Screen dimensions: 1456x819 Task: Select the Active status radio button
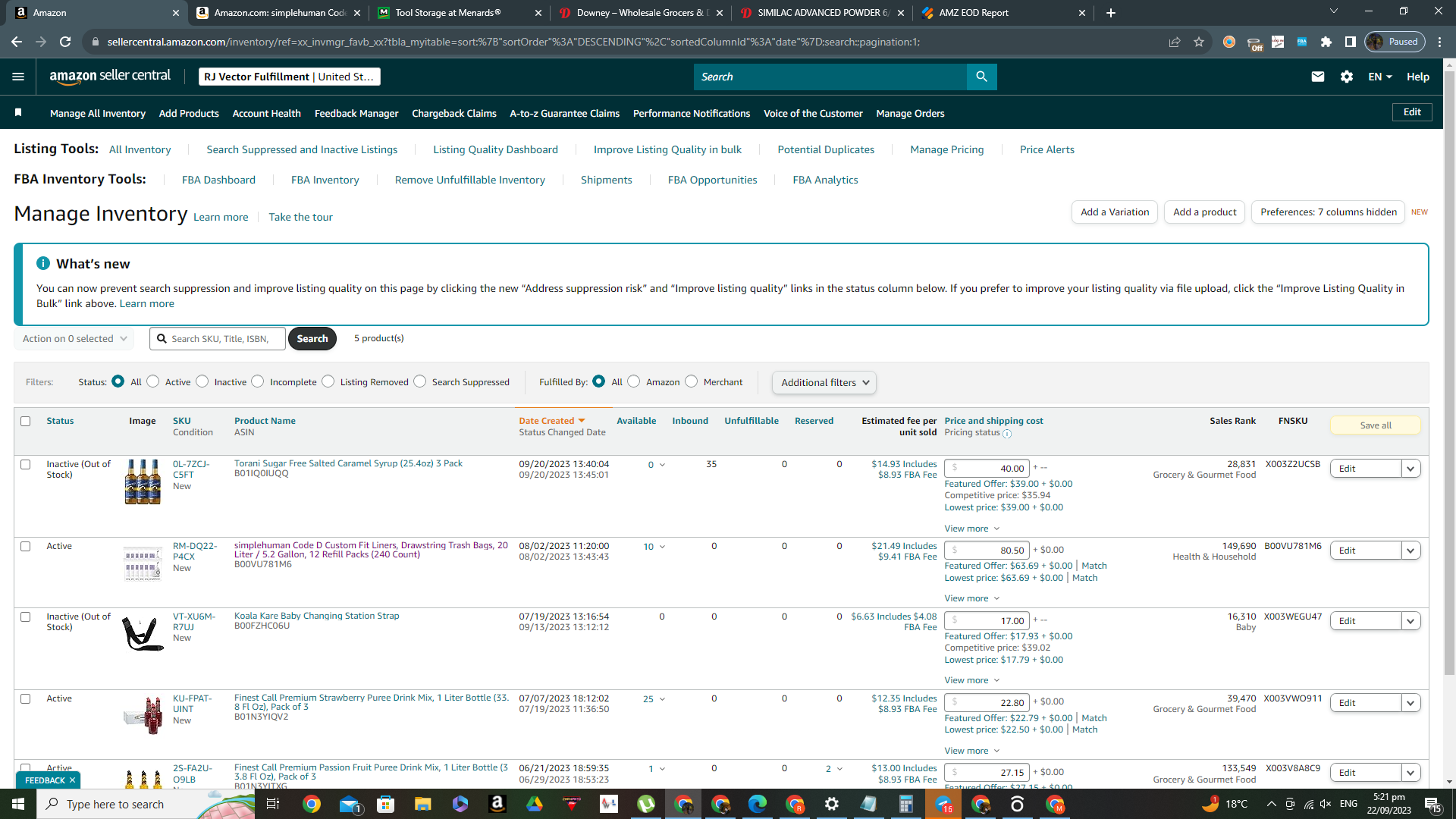[x=153, y=381]
